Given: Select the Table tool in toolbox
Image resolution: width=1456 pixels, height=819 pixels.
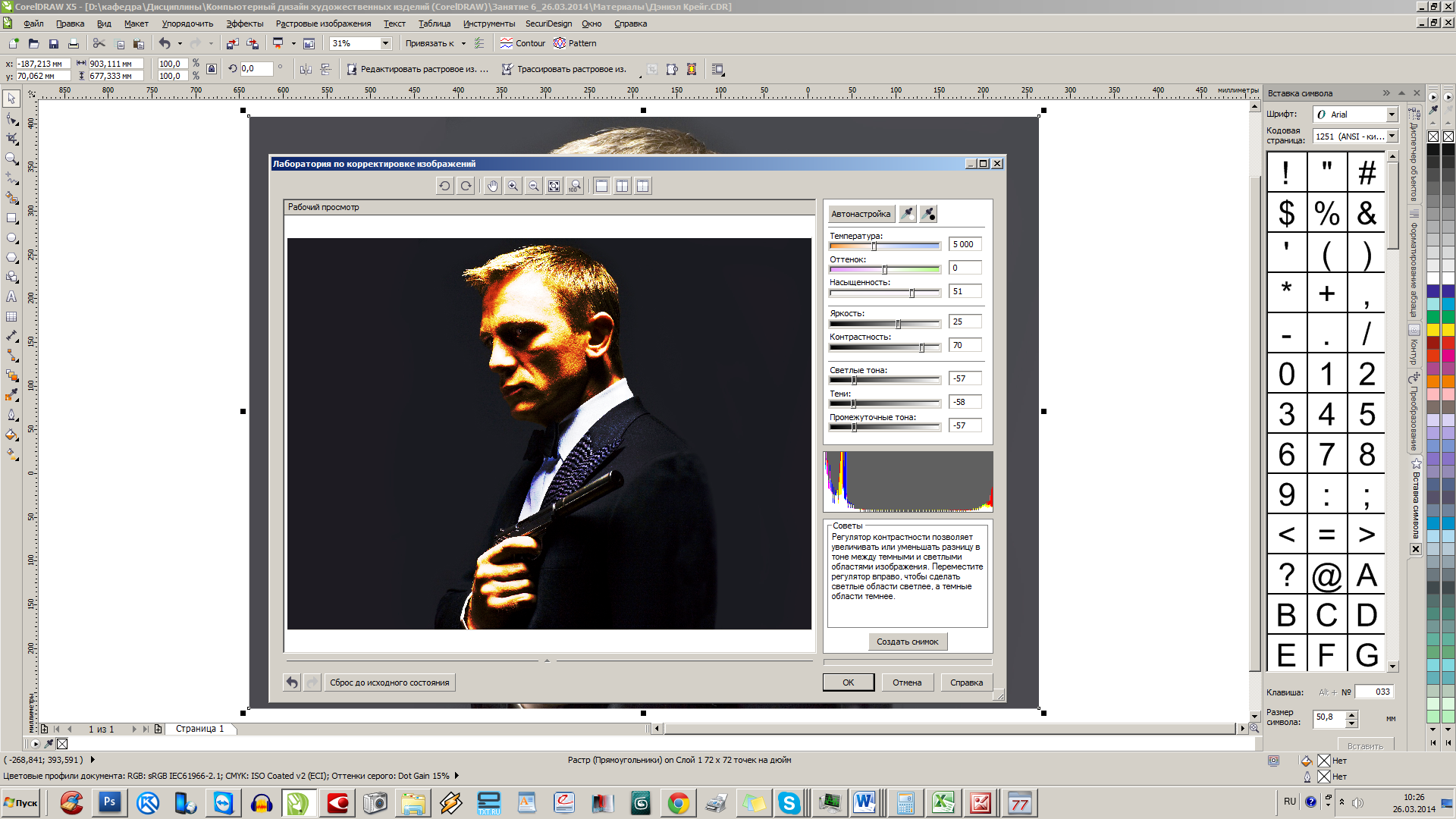Looking at the screenshot, I should (x=11, y=316).
